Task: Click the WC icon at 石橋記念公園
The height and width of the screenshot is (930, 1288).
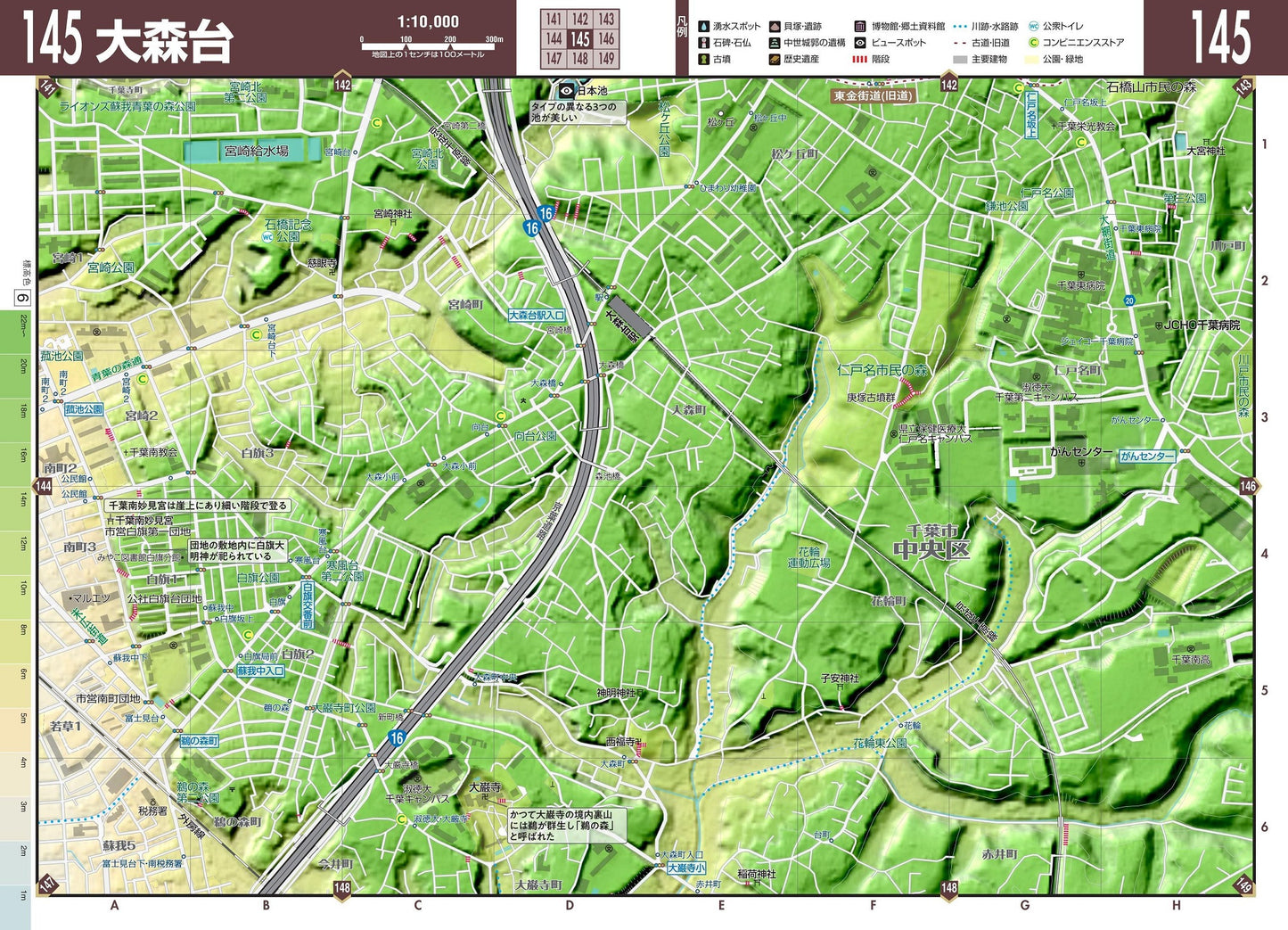Action: click(267, 238)
